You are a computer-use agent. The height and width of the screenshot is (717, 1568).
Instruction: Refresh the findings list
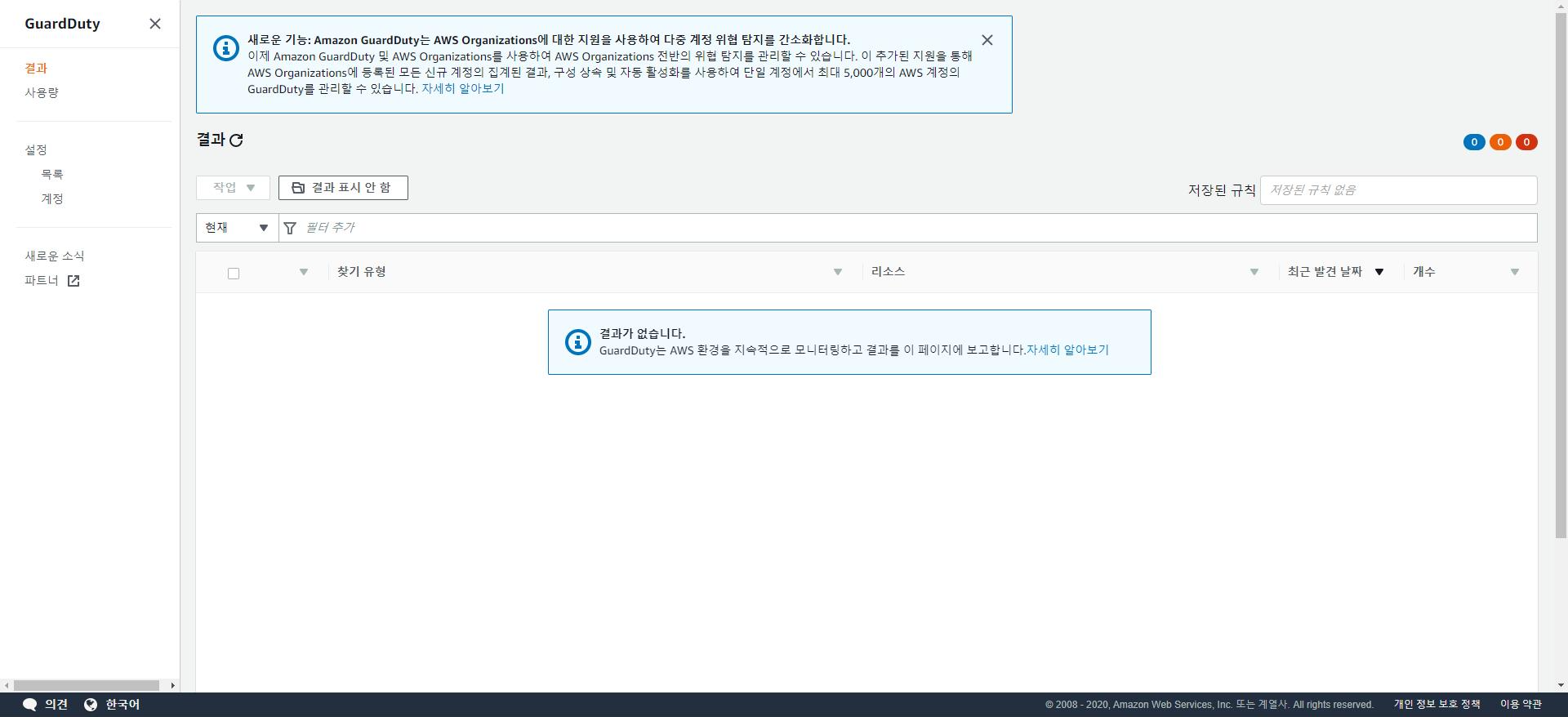click(x=237, y=140)
